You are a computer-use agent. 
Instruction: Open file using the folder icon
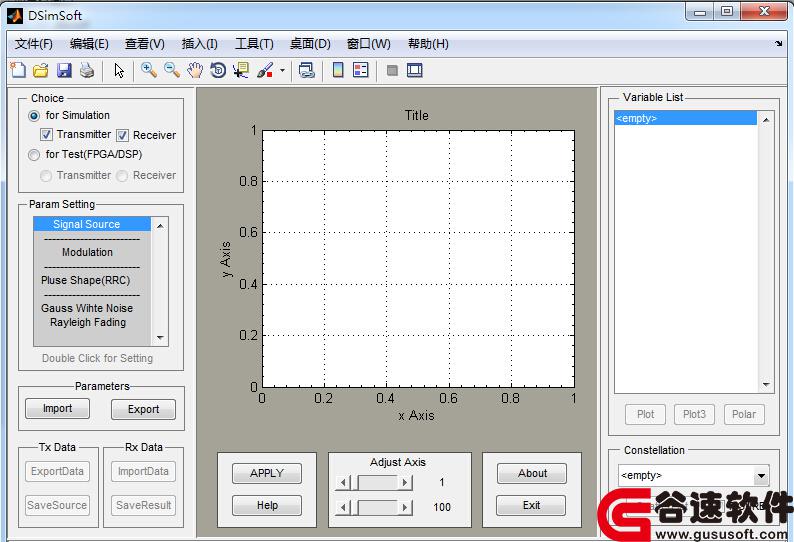[41, 70]
